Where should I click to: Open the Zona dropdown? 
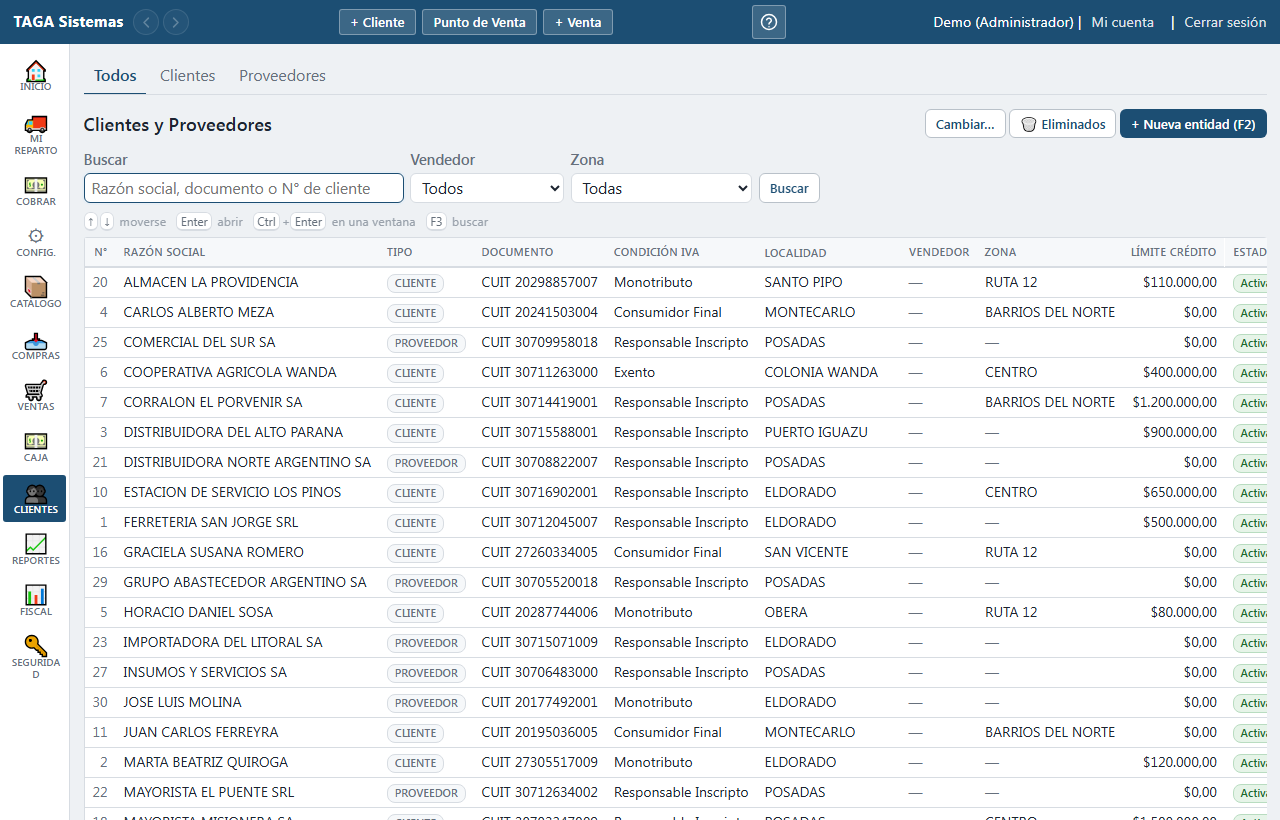pyautogui.click(x=661, y=188)
